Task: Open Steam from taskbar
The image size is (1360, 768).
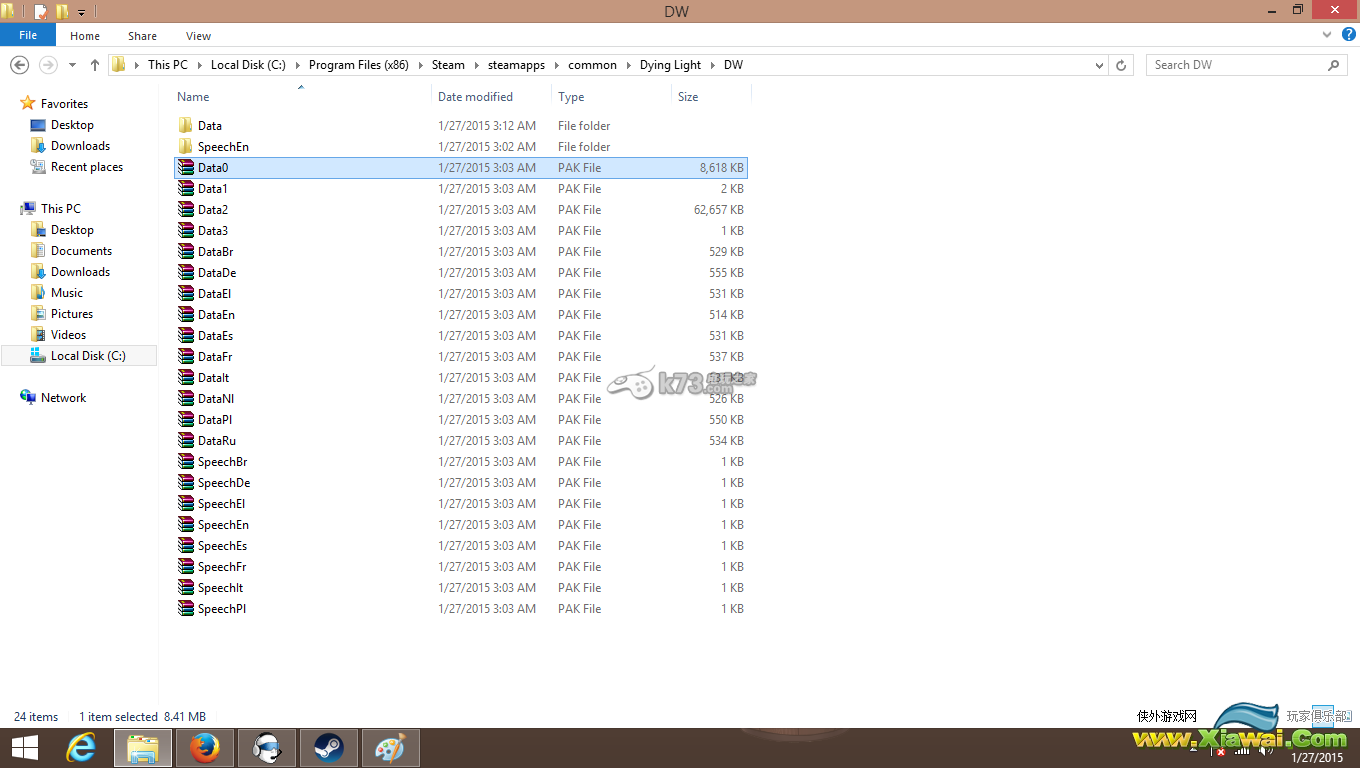Action: (329, 748)
